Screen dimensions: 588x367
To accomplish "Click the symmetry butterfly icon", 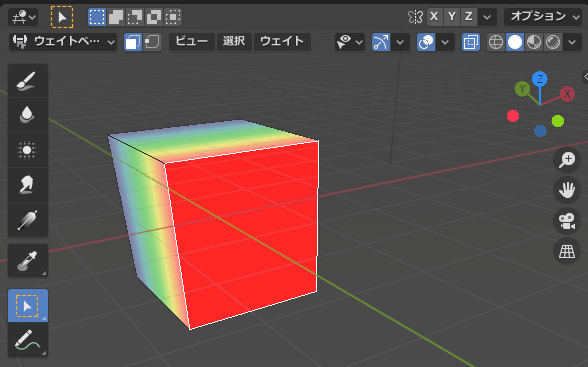I will tap(415, 17).
